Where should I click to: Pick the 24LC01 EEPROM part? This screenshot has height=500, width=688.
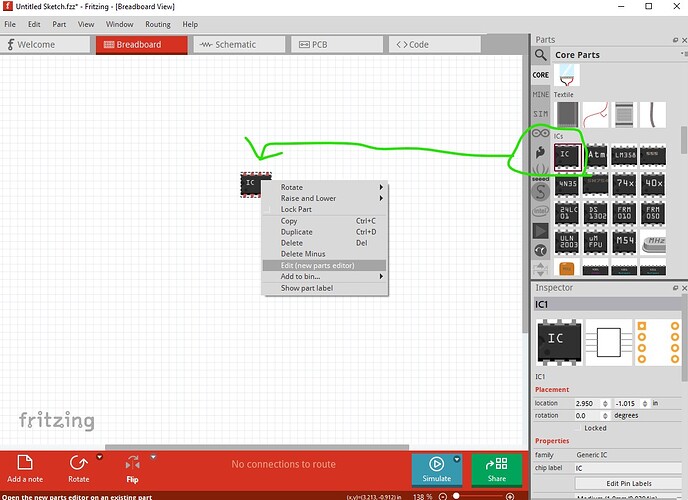(x=567, y=213)
